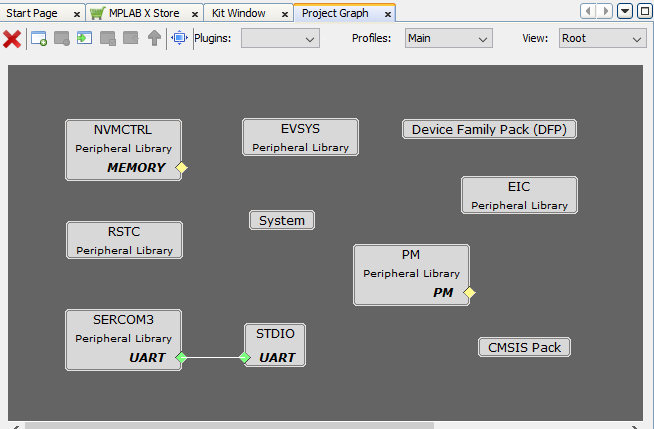Switch to the Start Page tab
This screenshot has height=429, width=654.
point(33,13)
